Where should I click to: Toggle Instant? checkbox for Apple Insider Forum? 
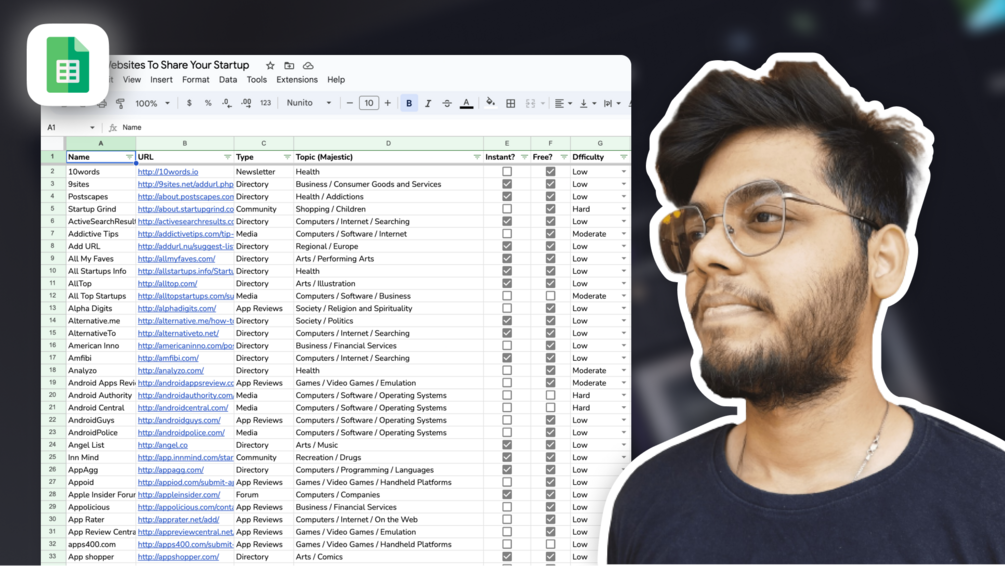507,495
